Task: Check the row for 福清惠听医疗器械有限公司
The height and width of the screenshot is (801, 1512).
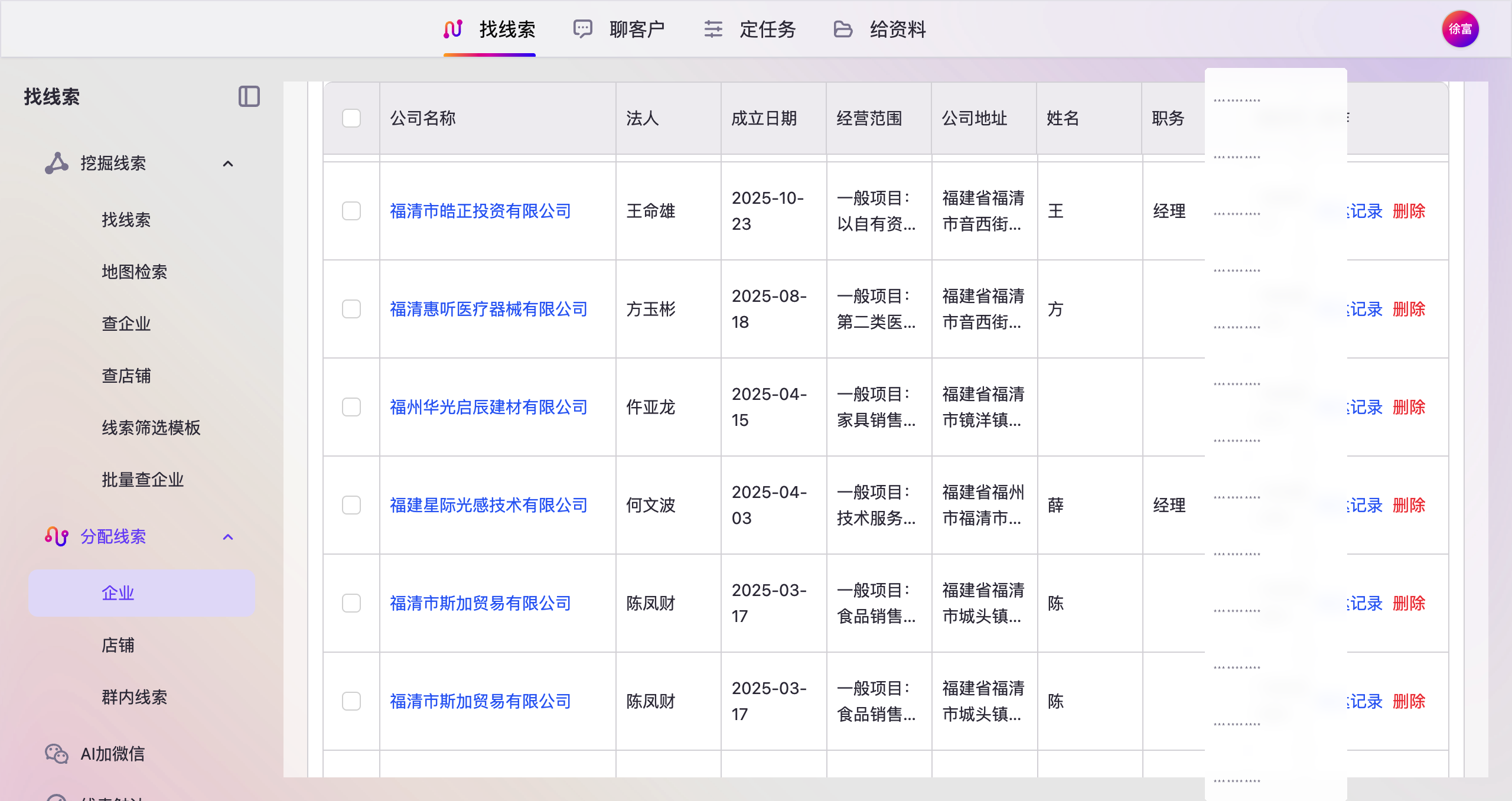Action: (351, 309)
